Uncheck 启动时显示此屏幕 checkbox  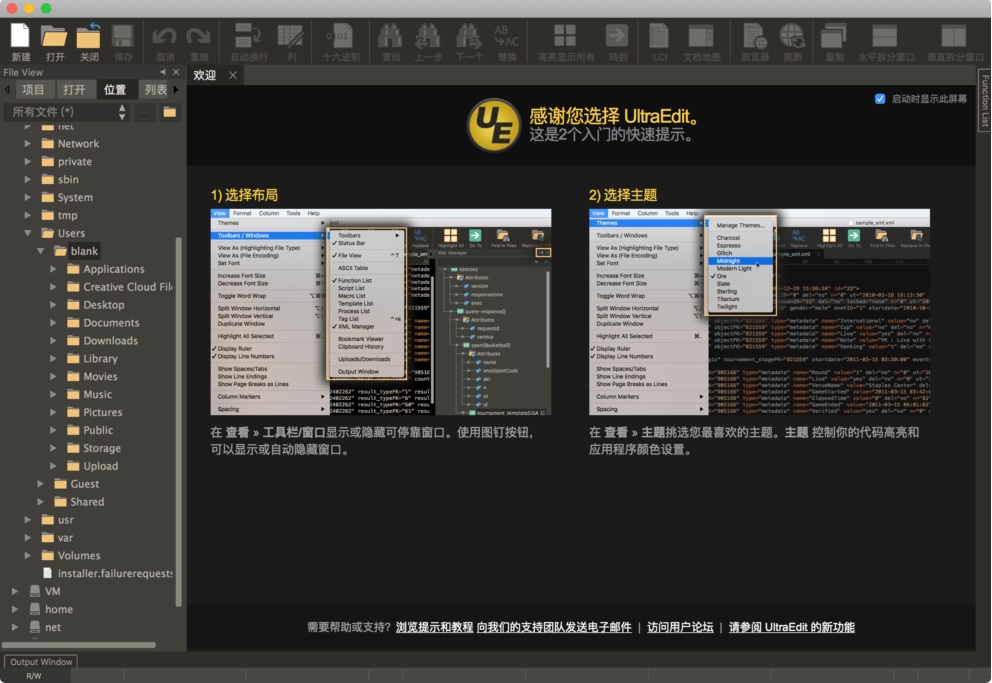tap(879, 99)
